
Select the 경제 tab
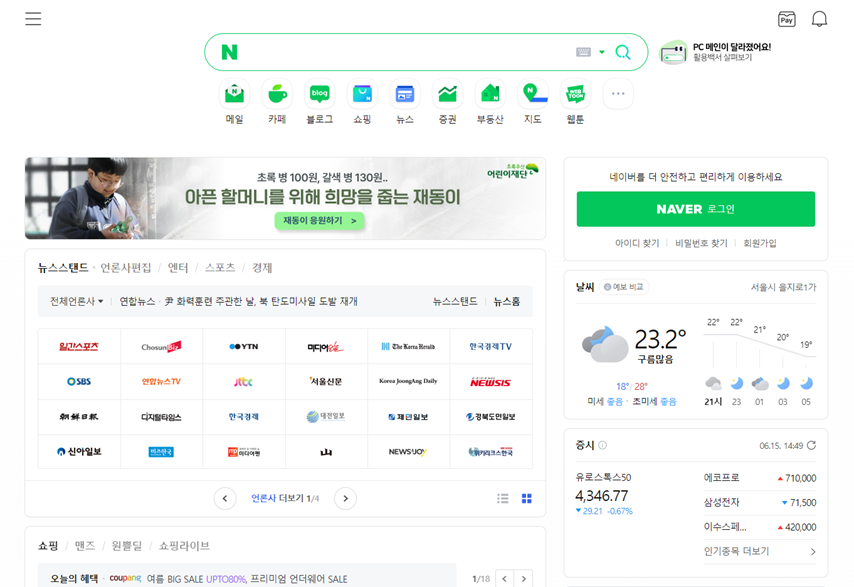(262, 267)
